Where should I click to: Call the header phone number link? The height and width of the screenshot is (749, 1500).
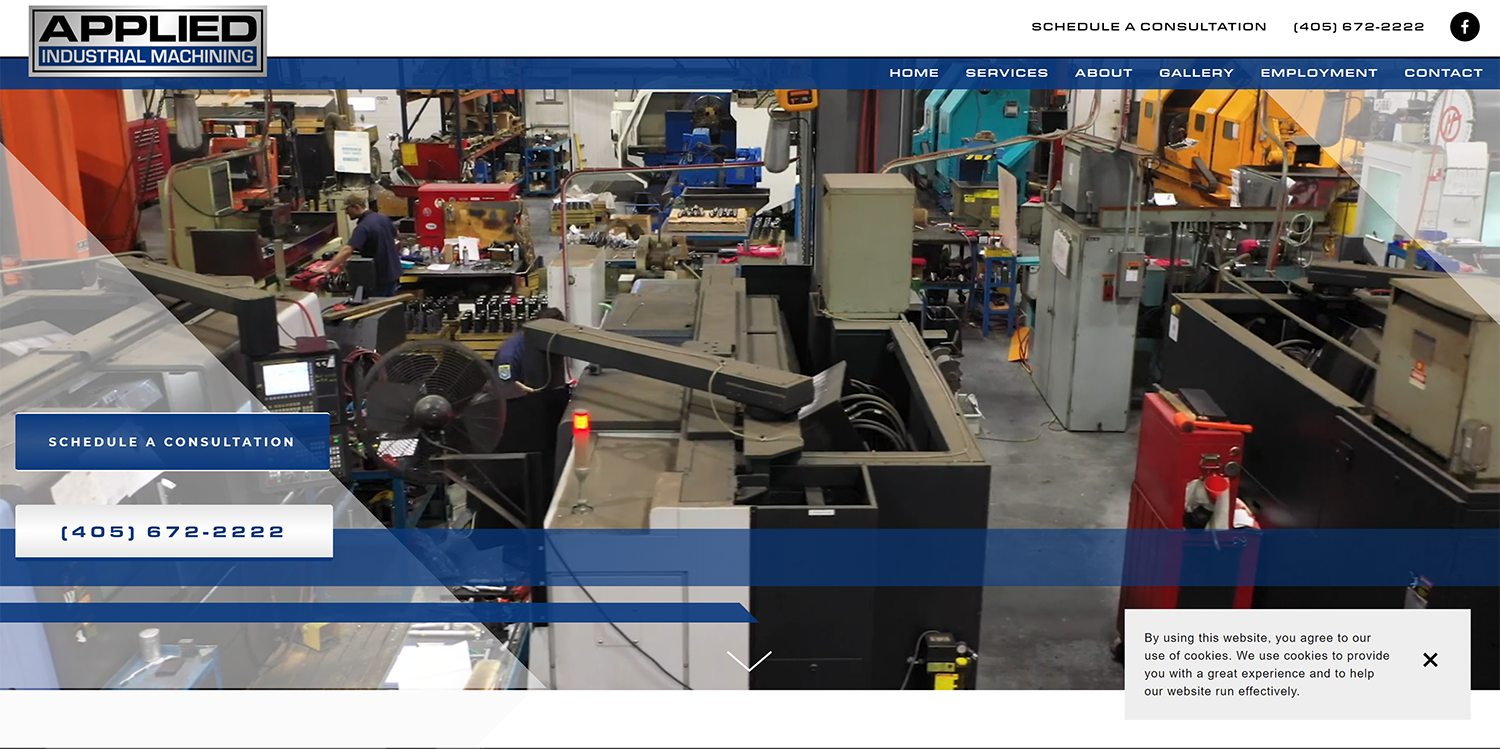point(1359,27)
